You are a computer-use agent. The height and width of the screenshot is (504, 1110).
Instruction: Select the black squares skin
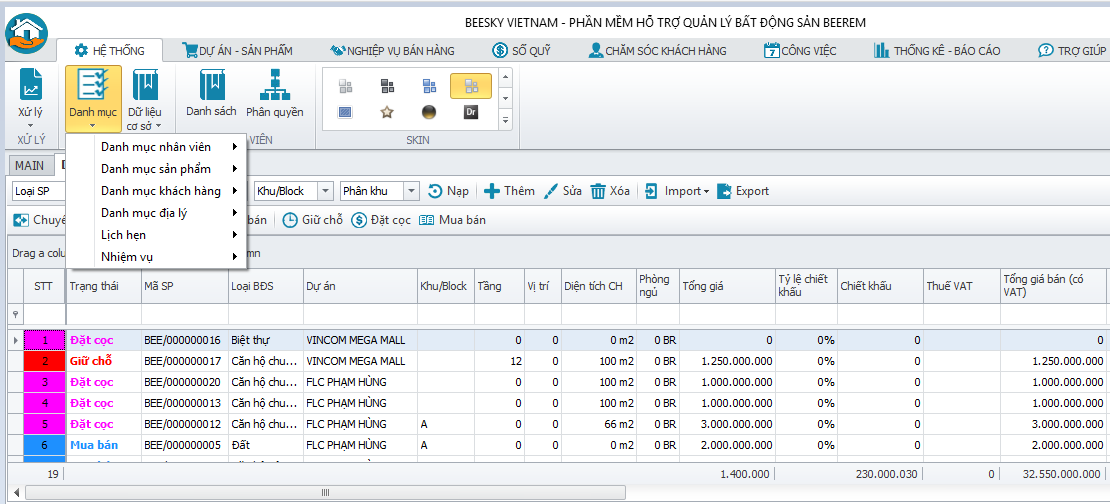[387, 86]
